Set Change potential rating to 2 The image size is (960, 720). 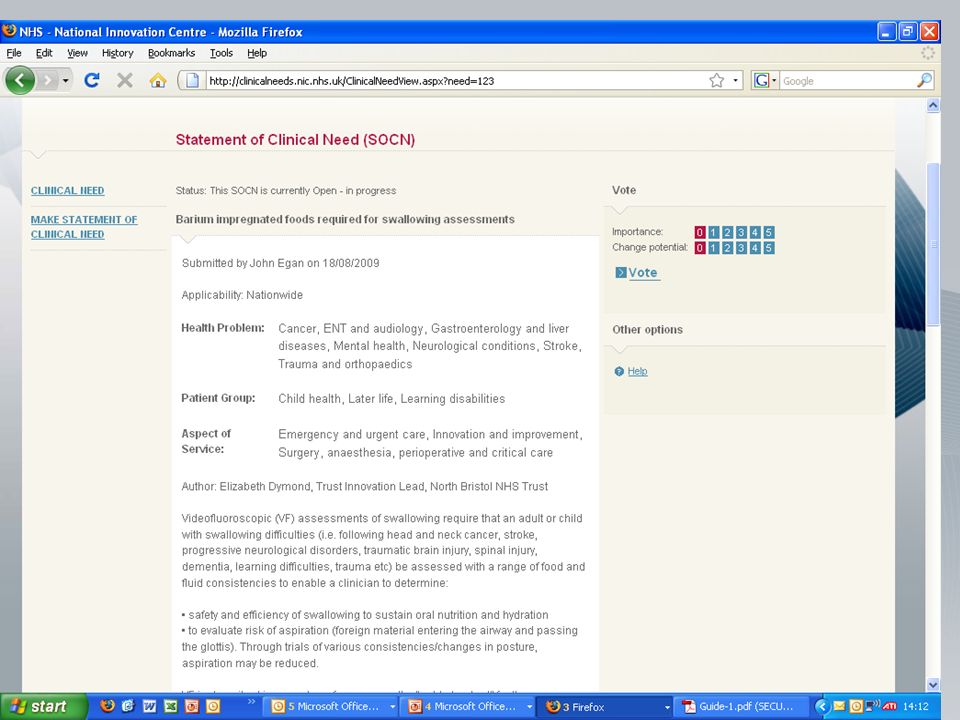pyautogui.click(x=727, y=247)
